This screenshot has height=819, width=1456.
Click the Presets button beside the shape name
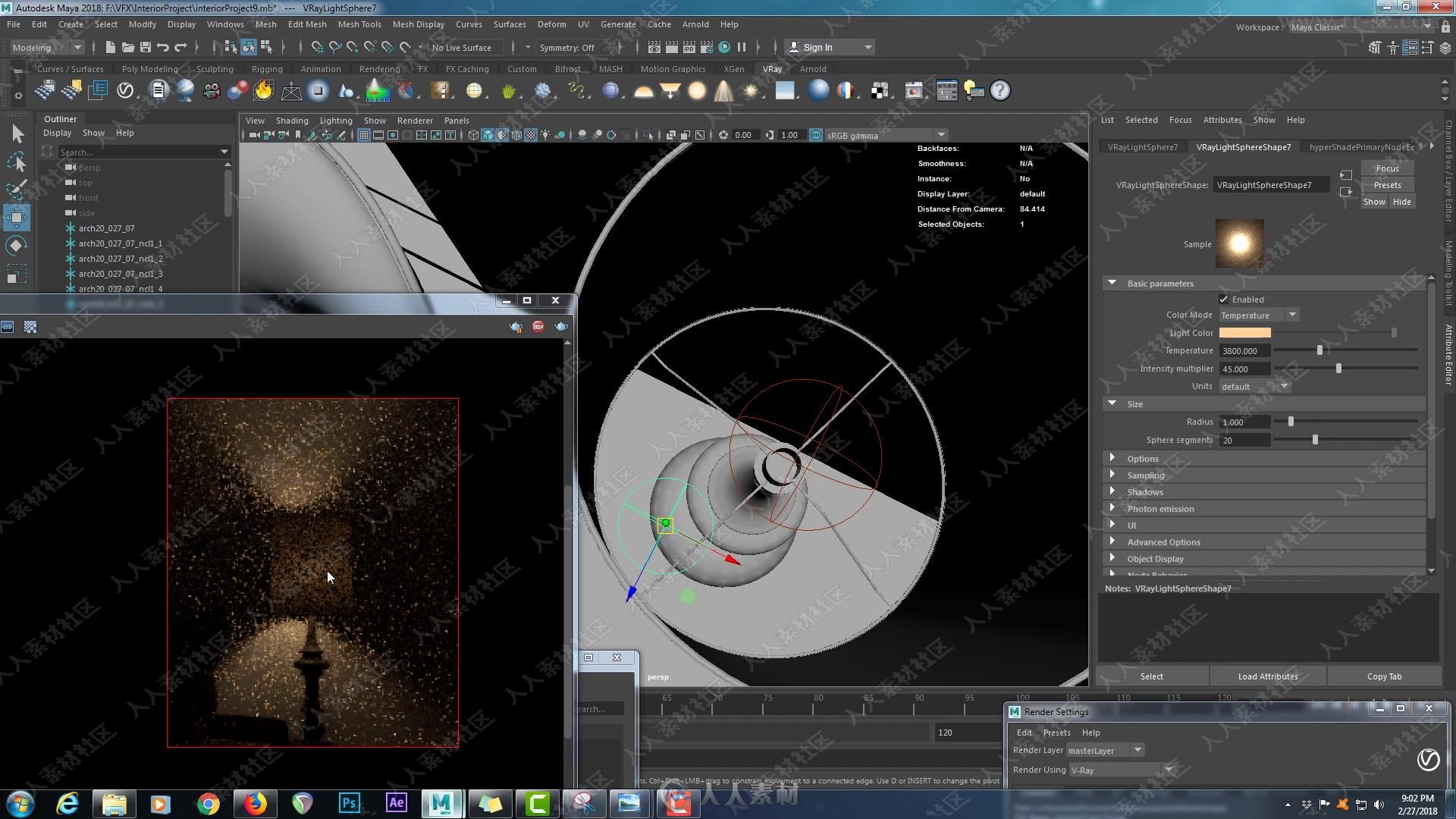point(1387,185)
